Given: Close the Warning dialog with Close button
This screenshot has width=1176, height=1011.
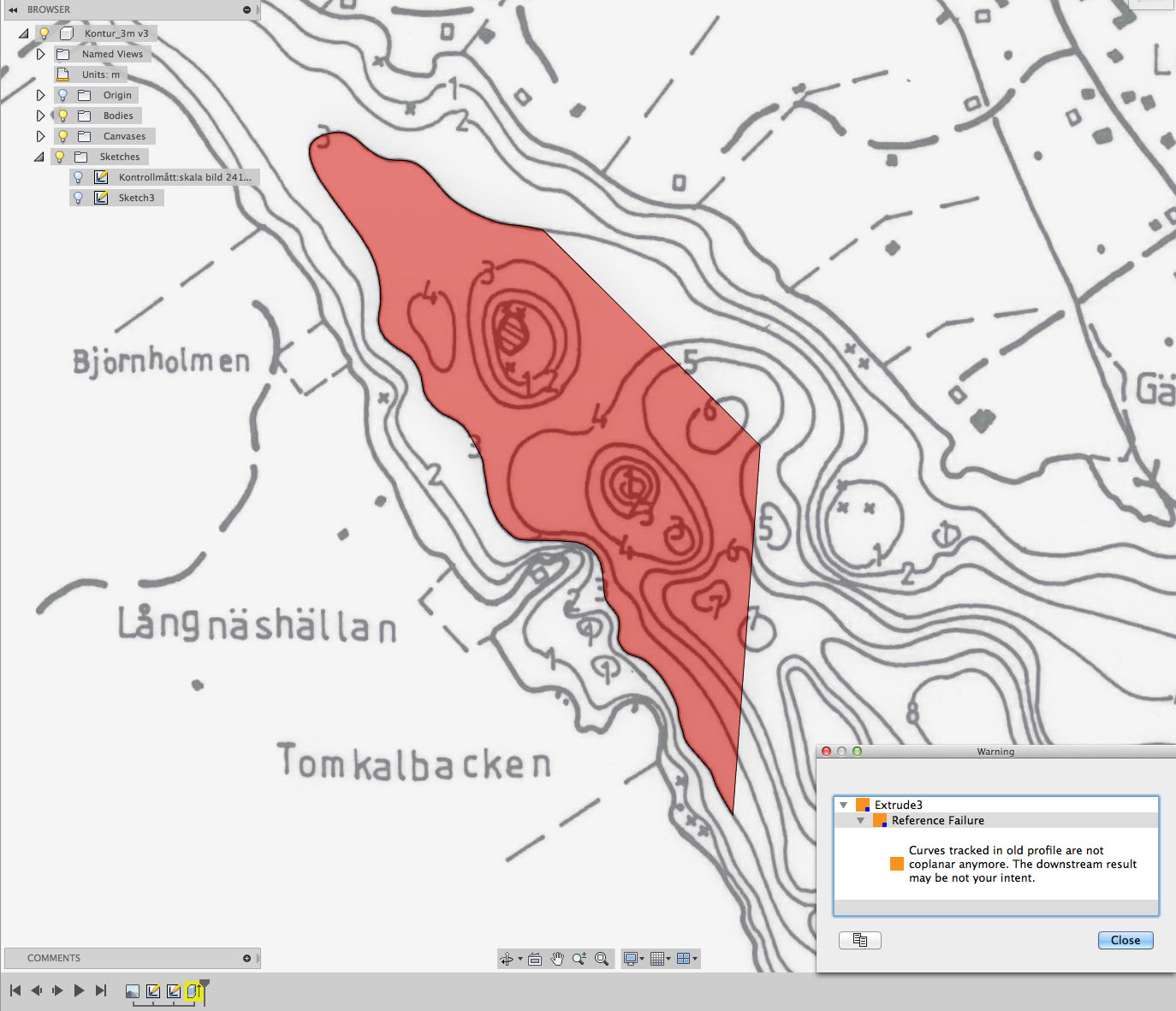Looking at the screenshot, I should (x=1126, y=940).
